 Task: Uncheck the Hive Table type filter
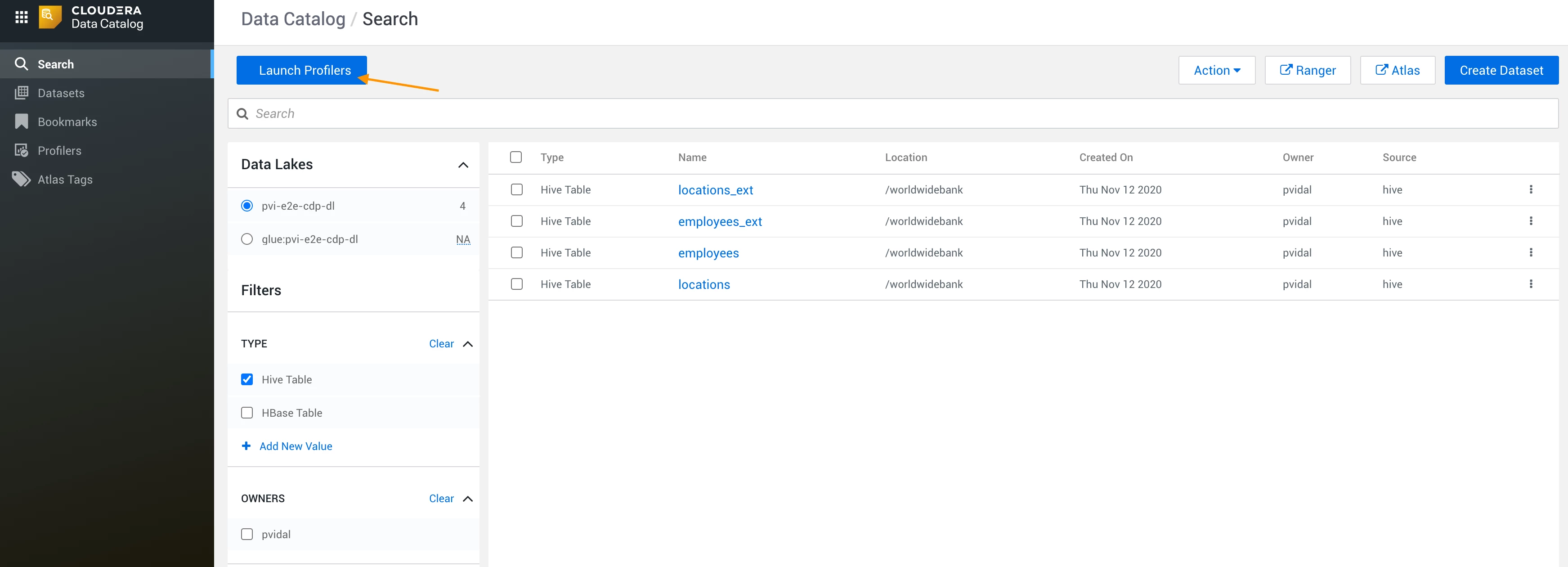(246, 379)
